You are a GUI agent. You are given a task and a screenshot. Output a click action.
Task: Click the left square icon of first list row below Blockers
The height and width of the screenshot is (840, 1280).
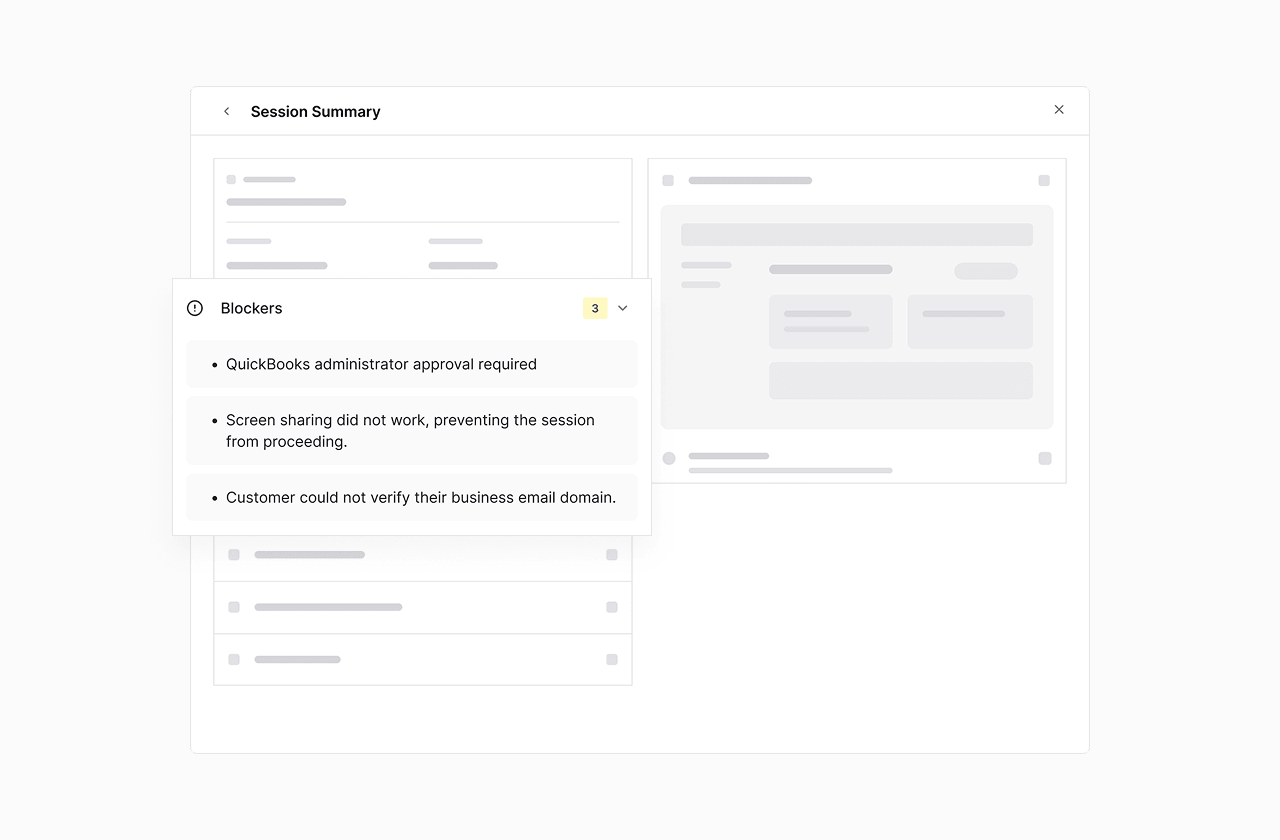pyautogui.click(x=234, y=555)
